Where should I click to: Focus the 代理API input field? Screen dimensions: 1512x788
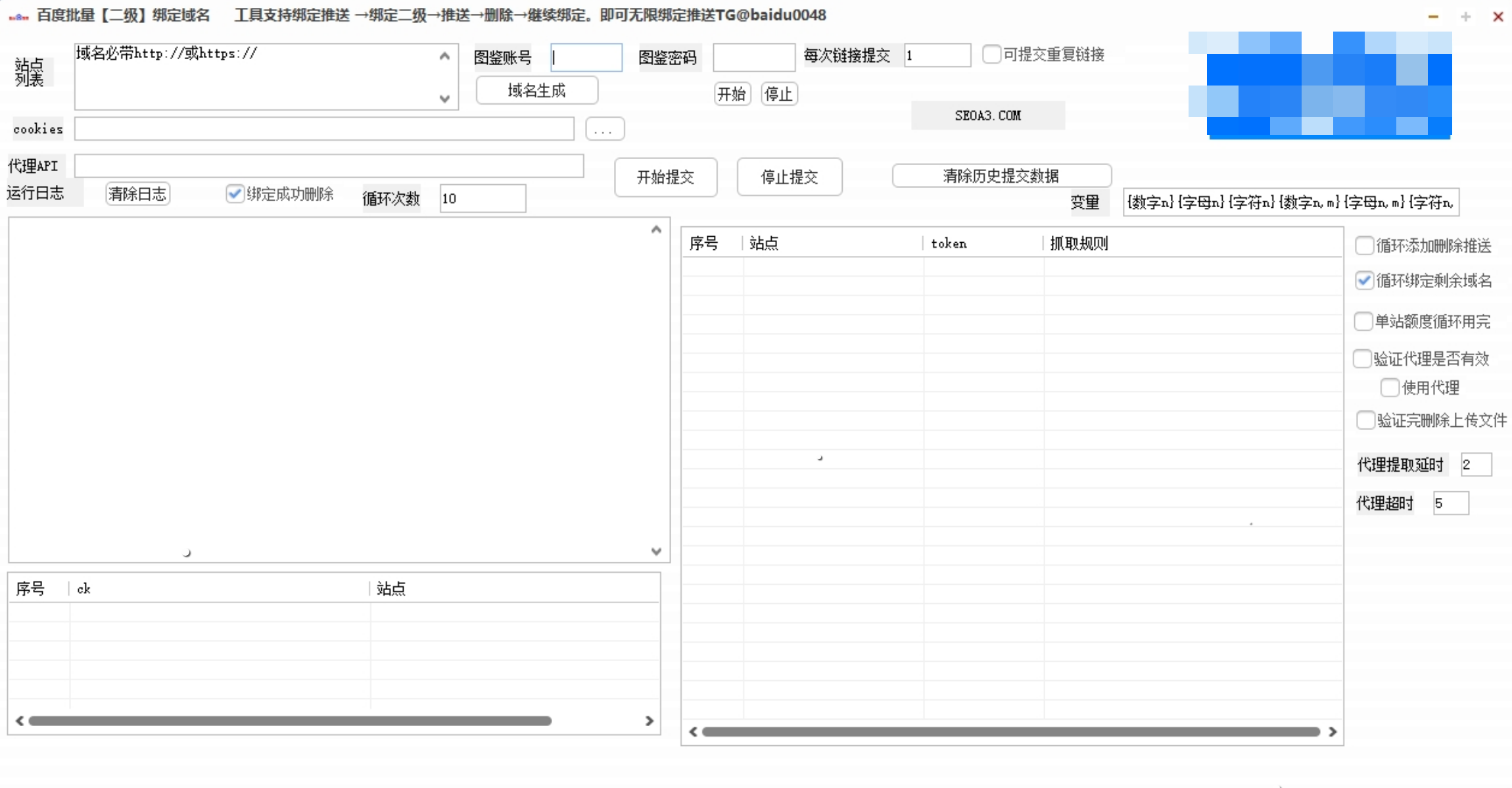[x=329, y=166]
